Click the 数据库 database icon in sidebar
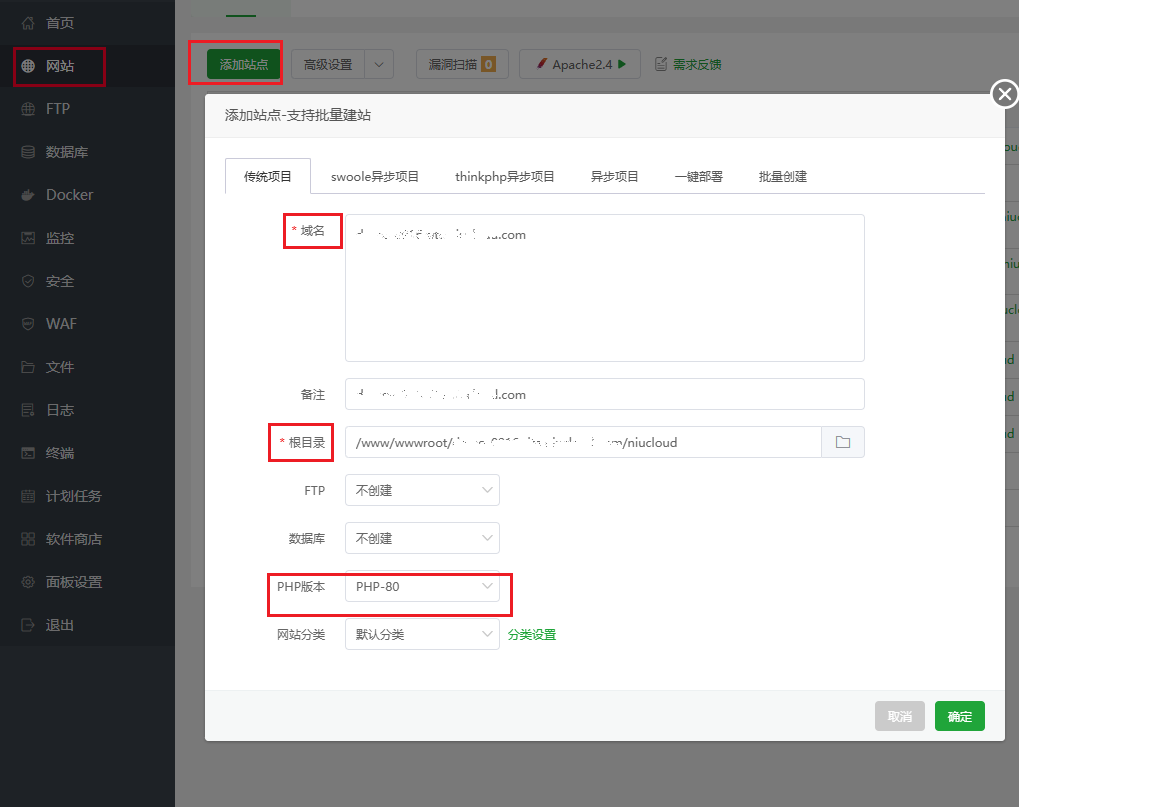1152x807 pixels. tap(28, 152)
